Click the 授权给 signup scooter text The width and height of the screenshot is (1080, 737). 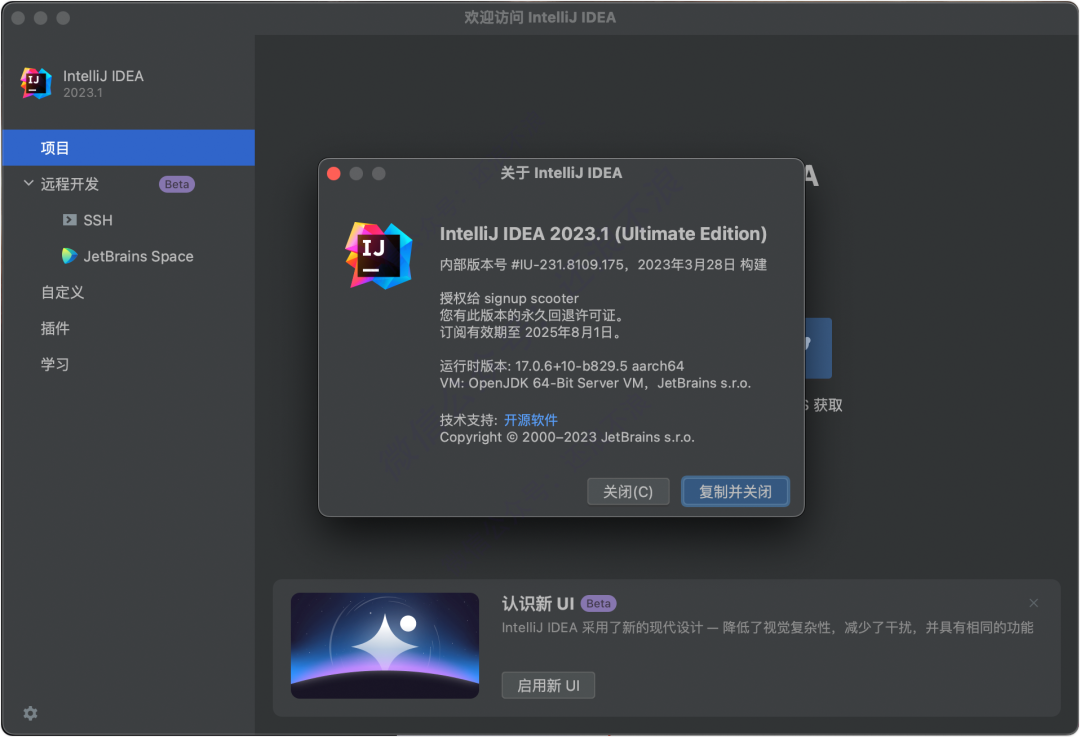[x=509, y=298]
